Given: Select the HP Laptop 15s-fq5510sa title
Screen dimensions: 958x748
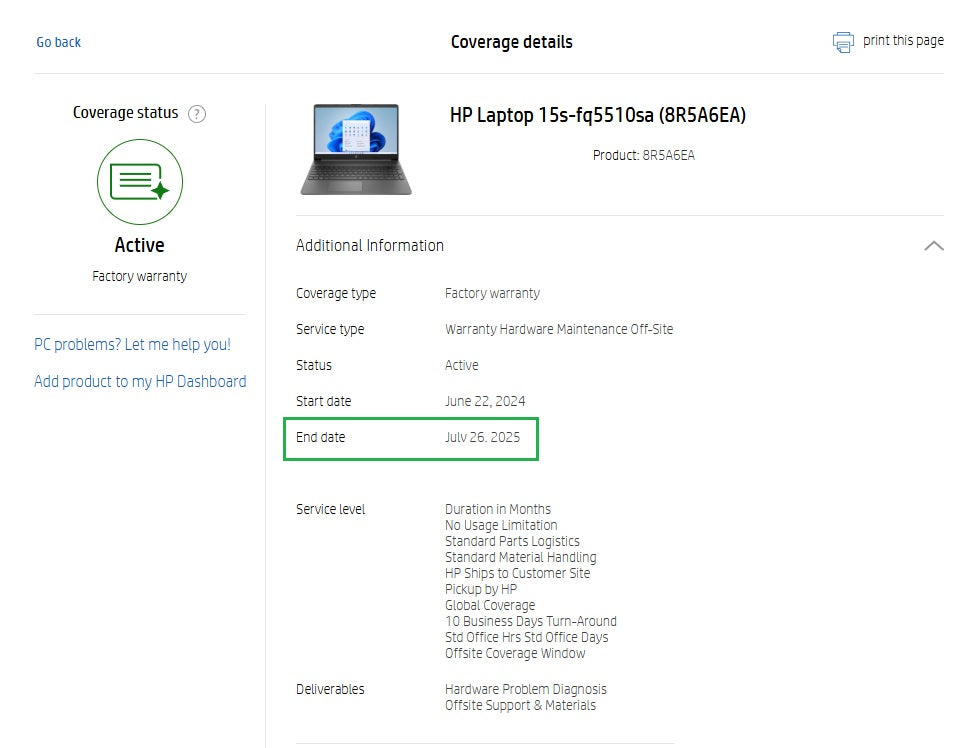Looking at the screenshot, I should point(598,115).
